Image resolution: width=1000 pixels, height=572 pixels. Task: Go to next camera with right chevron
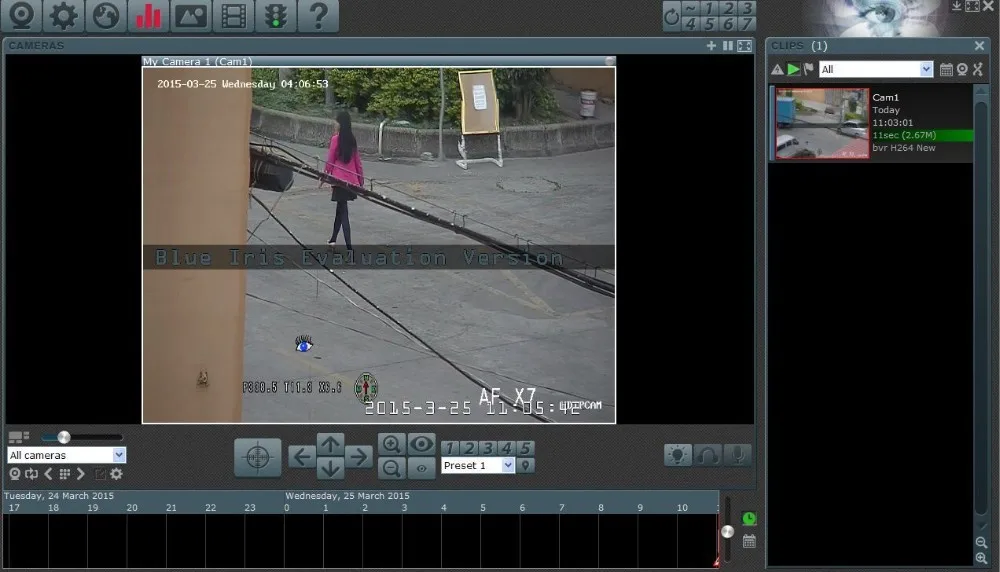pos(80,474)
